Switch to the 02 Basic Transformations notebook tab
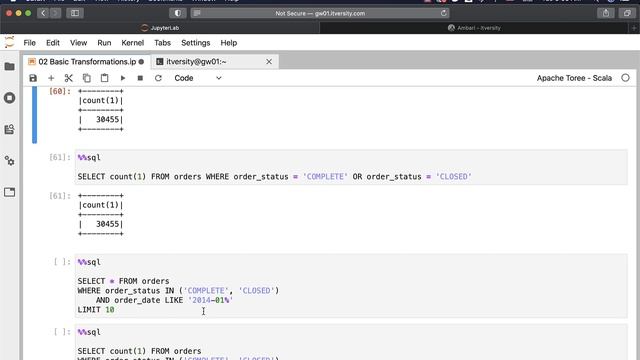 (87, 62)
